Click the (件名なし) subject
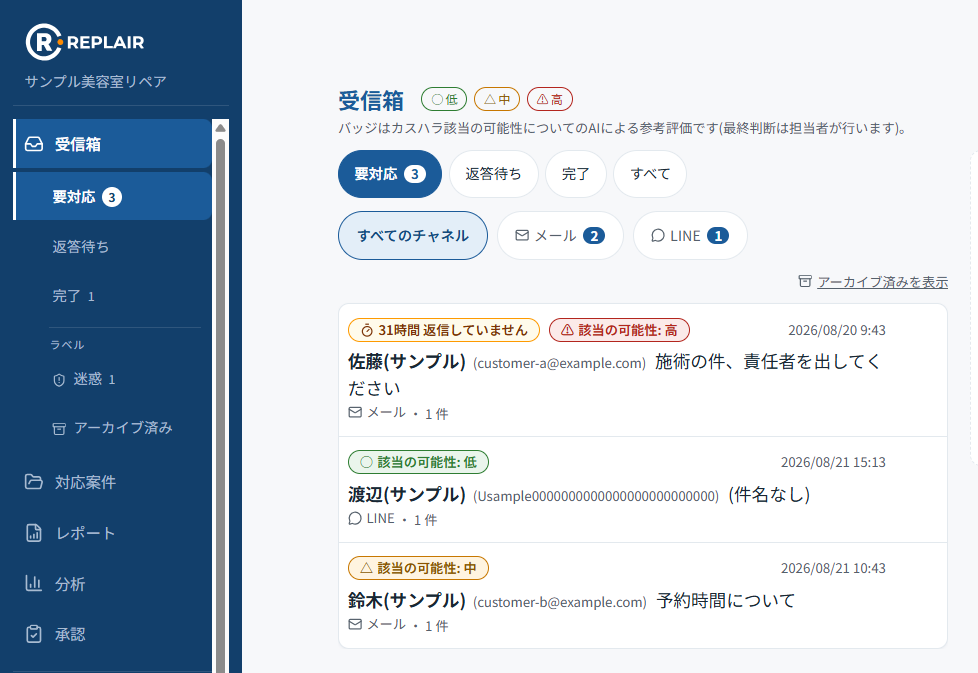This screenshot has height=673, width=978. 769,495
